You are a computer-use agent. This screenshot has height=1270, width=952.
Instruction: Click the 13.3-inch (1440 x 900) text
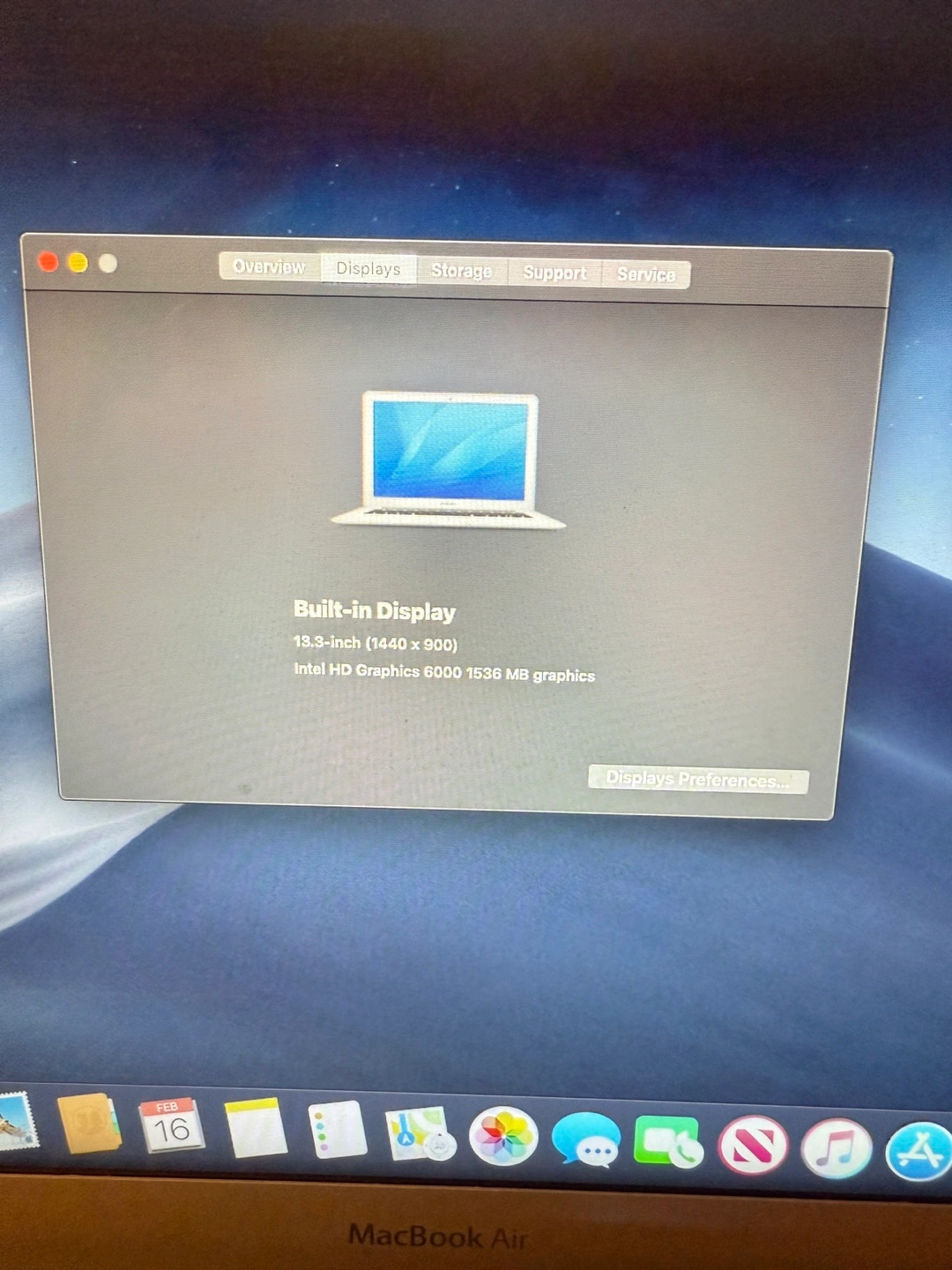[376, 643]
